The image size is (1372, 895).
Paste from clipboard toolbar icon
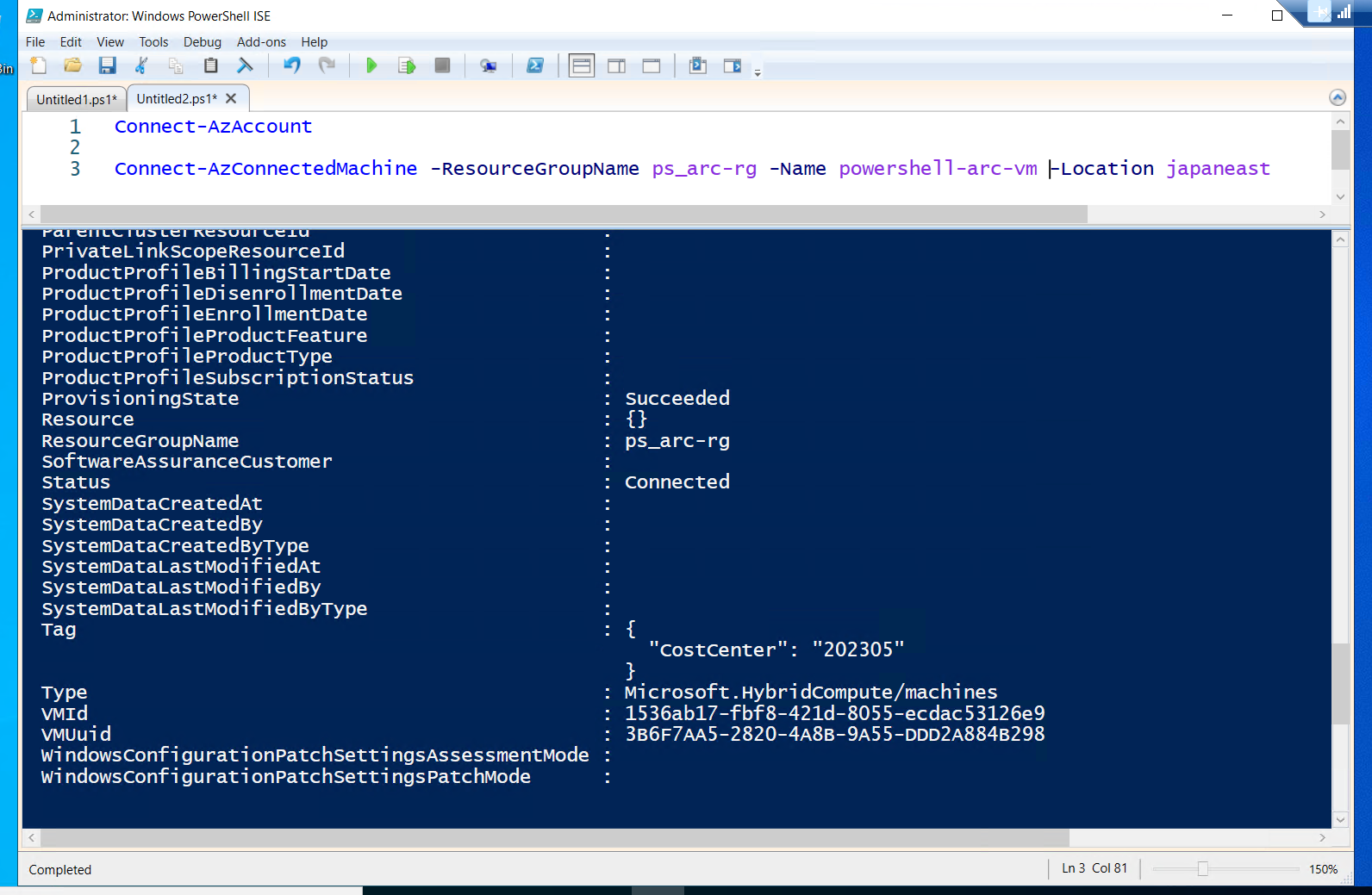click(x=210, y=65)
